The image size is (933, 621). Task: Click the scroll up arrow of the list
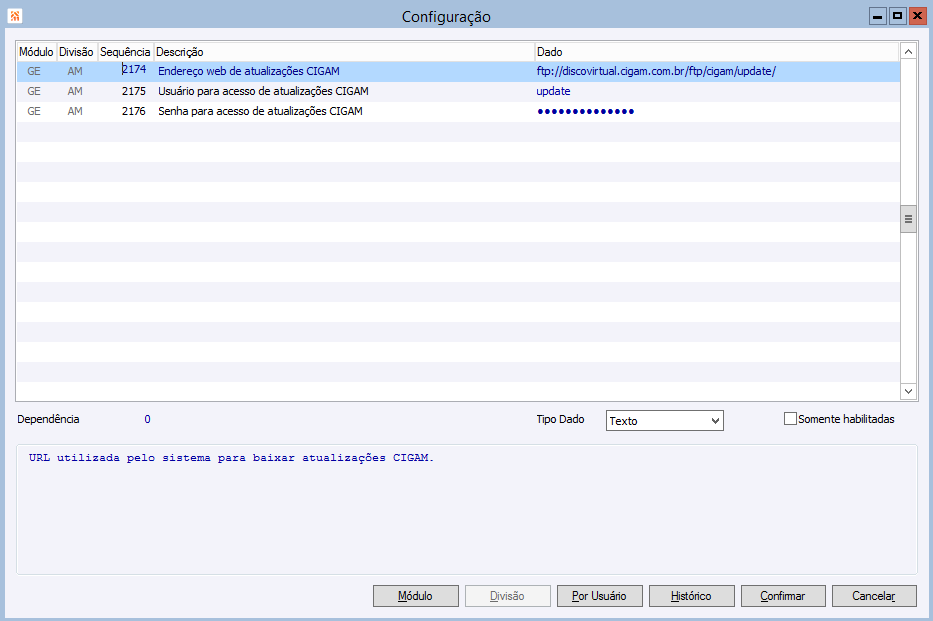coord(908,52)
